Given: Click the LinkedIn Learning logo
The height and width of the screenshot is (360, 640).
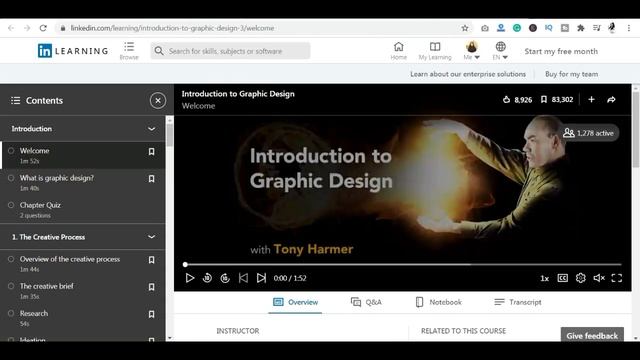Looking at the screenshot, I should pos(73,51).
